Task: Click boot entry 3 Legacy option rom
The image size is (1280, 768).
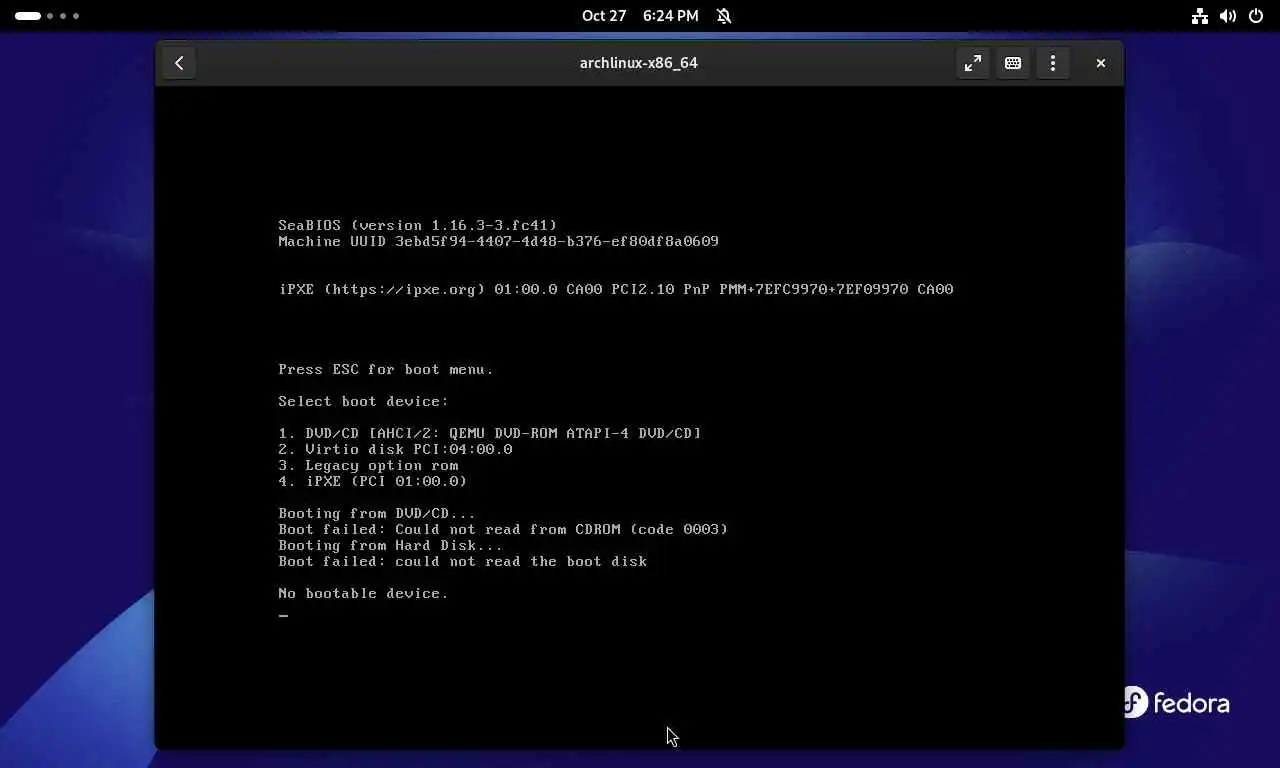Action: [368, 465]
